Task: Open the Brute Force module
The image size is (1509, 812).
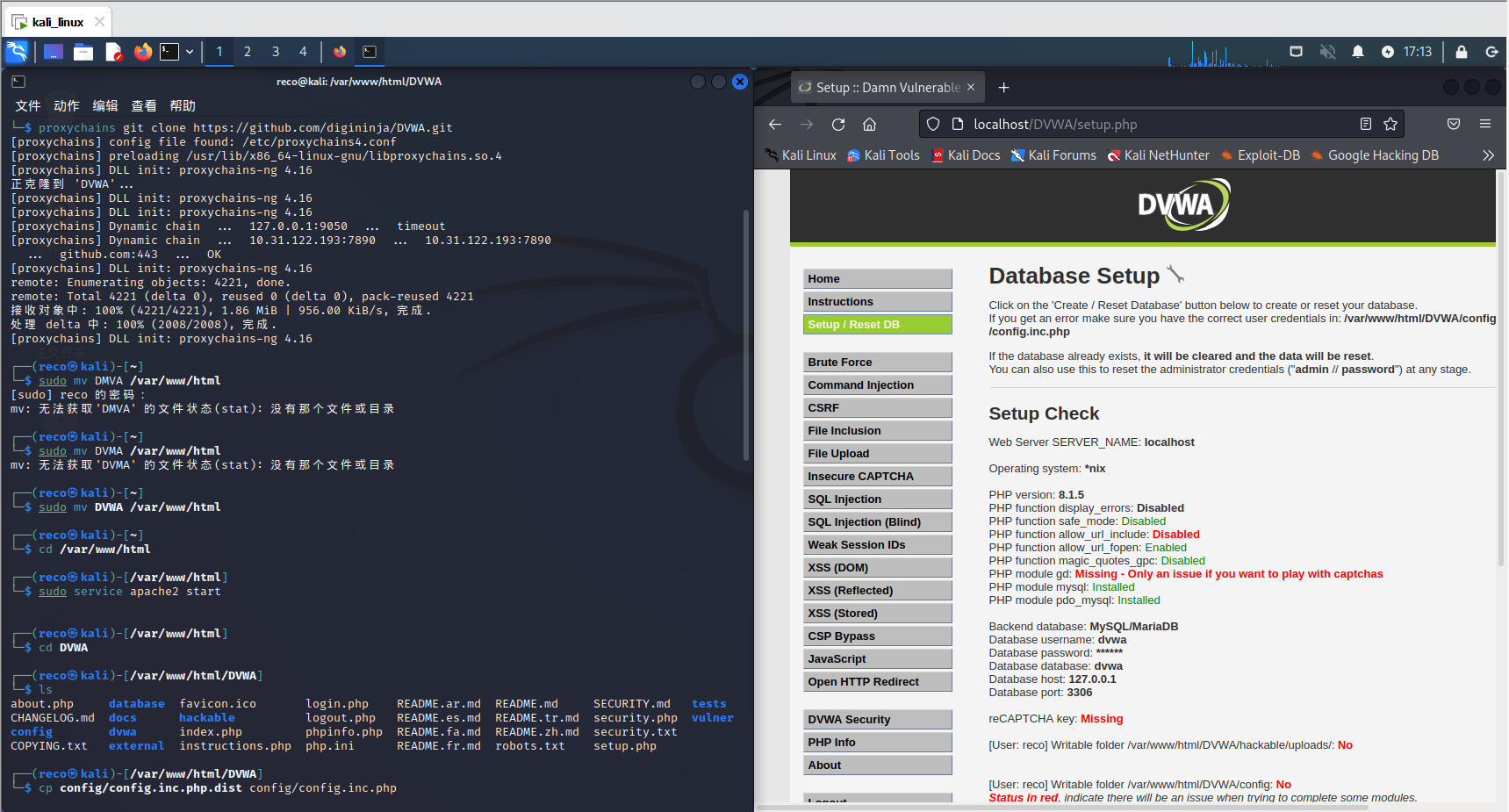Action: point(878,362)
